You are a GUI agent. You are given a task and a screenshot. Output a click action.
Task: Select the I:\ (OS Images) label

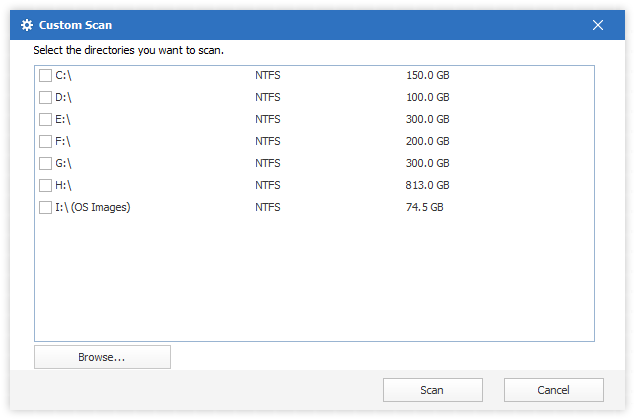coord(93,207)
